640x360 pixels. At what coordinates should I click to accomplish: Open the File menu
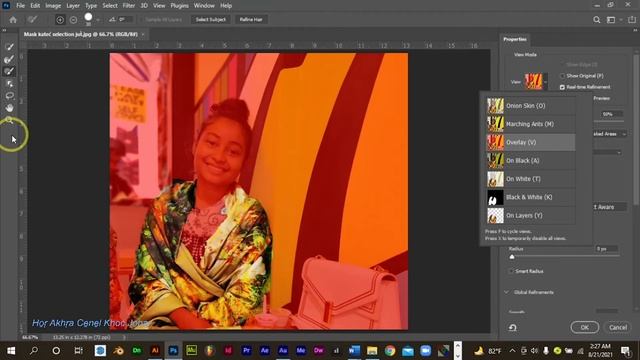click(x=20, y=6)
